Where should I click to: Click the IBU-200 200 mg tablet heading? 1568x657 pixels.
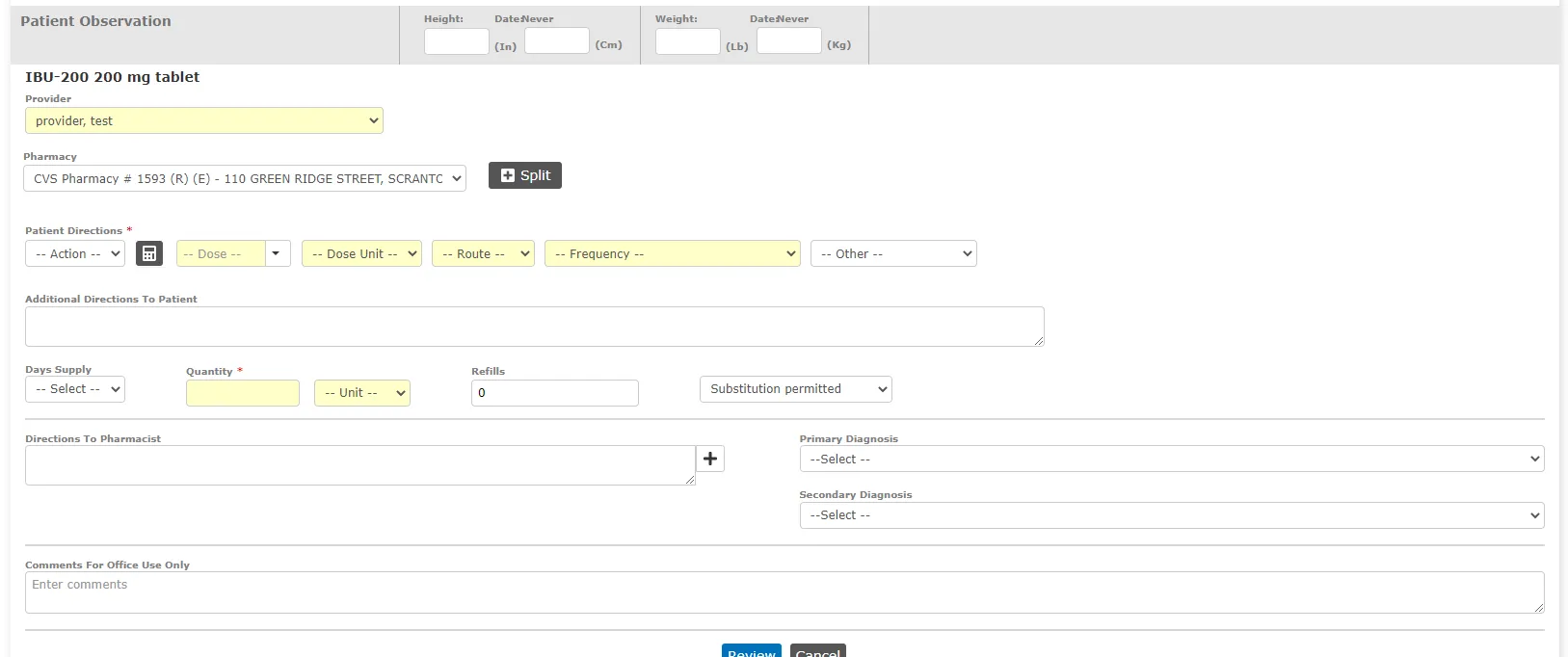[113, 77]
